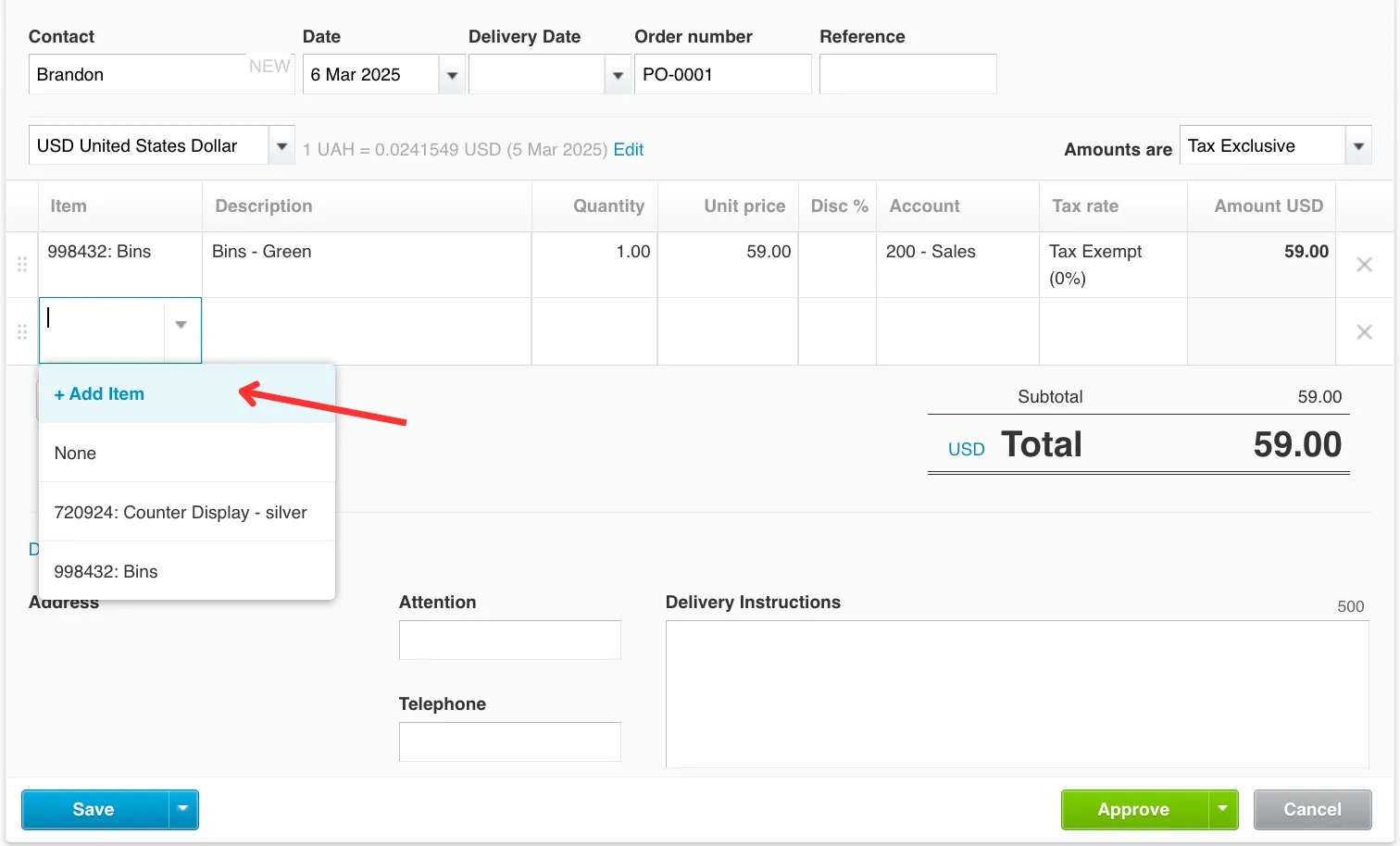The height and width of the screenshot is (846, 1400).
Task: Cancel the purchase order
Action: pos(1312,809)
